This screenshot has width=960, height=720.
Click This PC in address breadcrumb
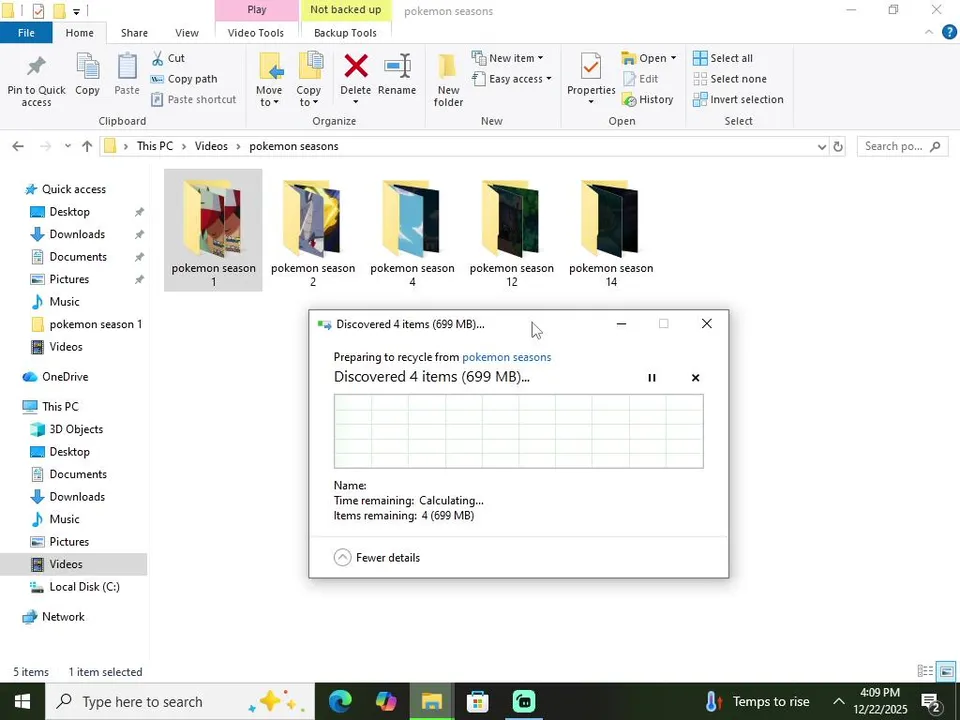(155, 146)
